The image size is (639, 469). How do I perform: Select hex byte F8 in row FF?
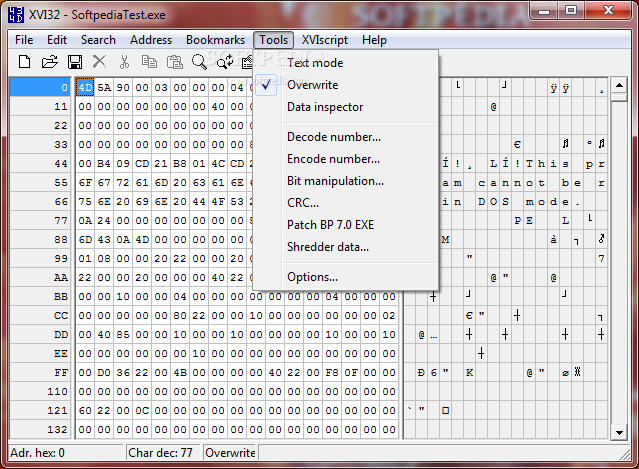point(332,373)
